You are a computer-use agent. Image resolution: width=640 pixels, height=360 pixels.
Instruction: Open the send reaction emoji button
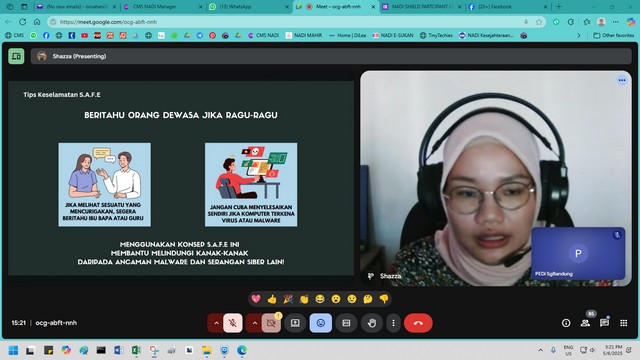pyautogui.click(x=321, y=323)
